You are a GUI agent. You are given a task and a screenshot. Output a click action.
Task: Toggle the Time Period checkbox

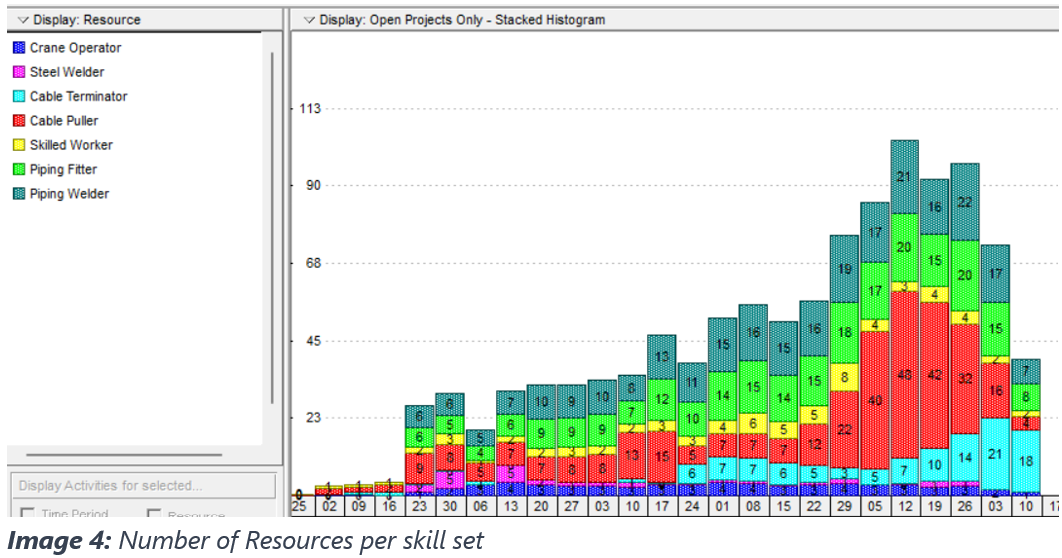tap(26, 515)
